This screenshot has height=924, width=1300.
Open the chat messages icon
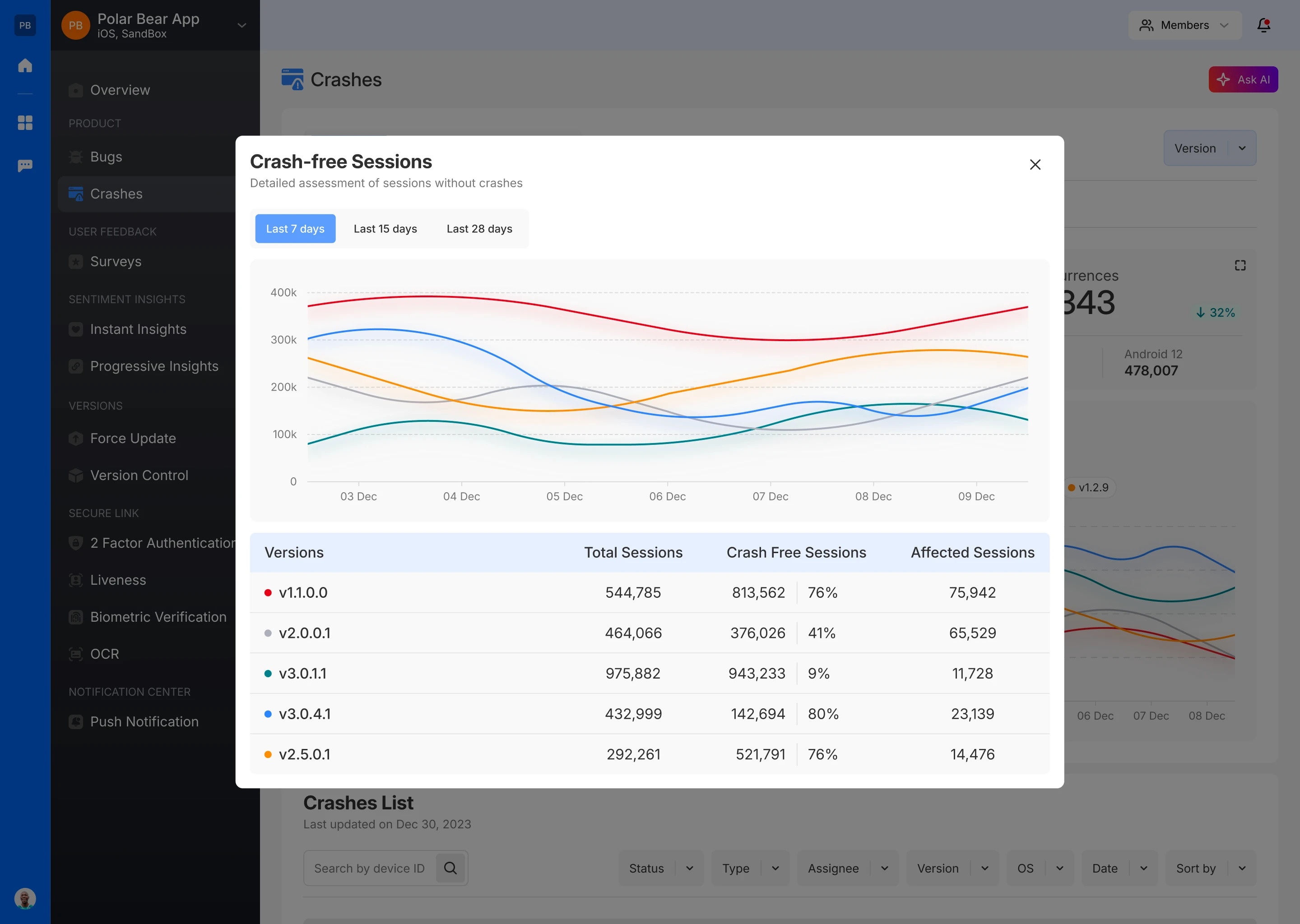(x=25, y=166)
